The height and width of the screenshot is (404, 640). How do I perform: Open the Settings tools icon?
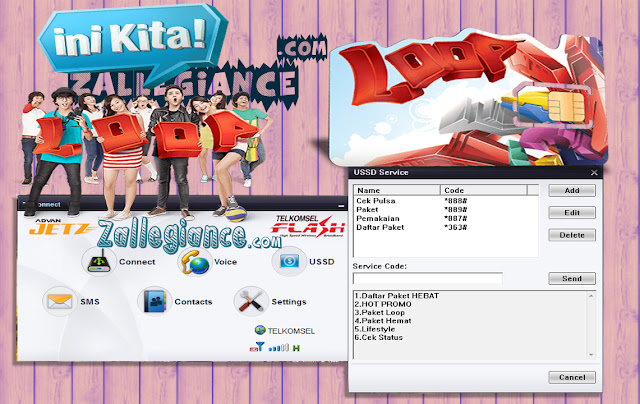point(251,302)
